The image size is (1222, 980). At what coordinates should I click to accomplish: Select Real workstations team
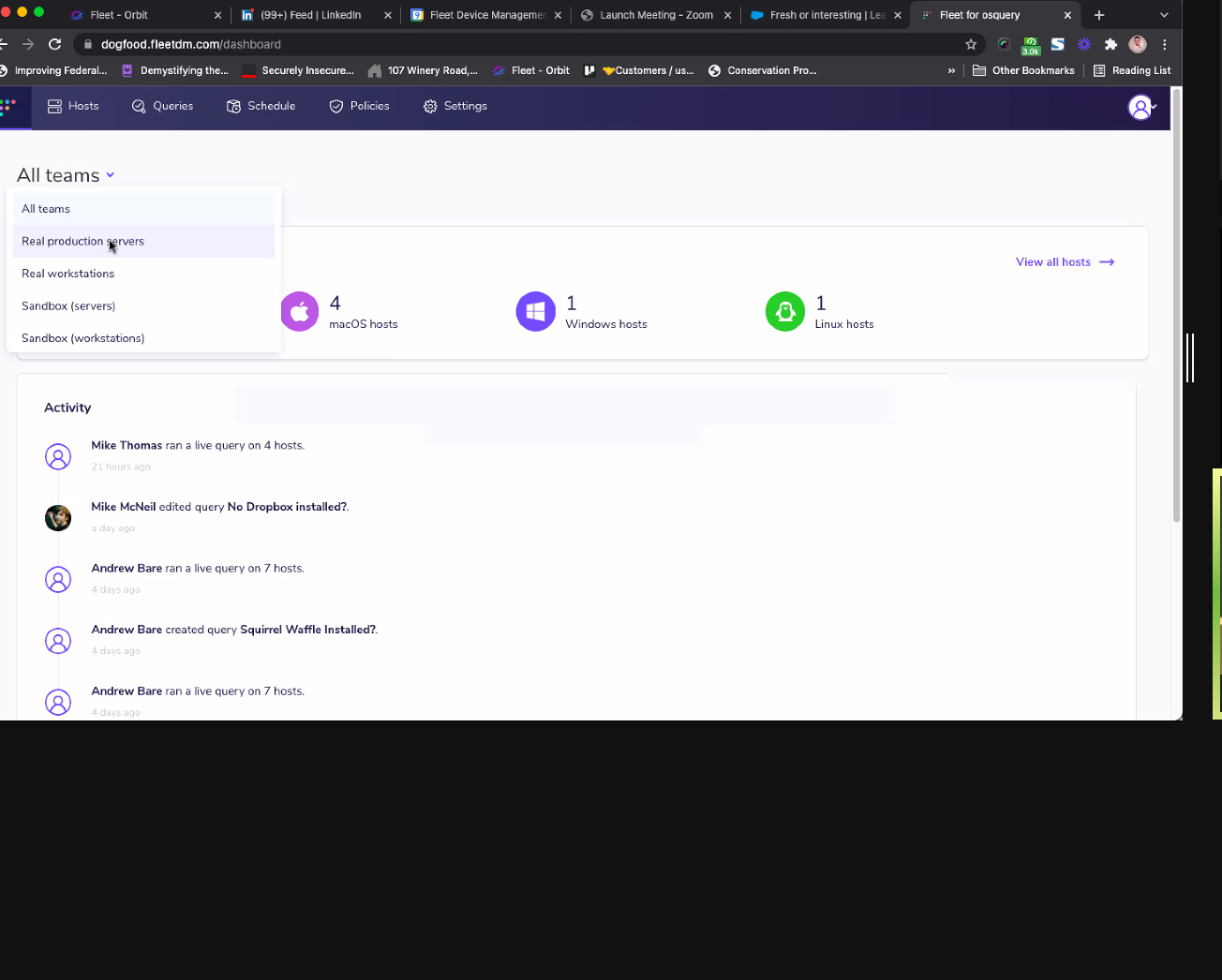pos(143,274)
